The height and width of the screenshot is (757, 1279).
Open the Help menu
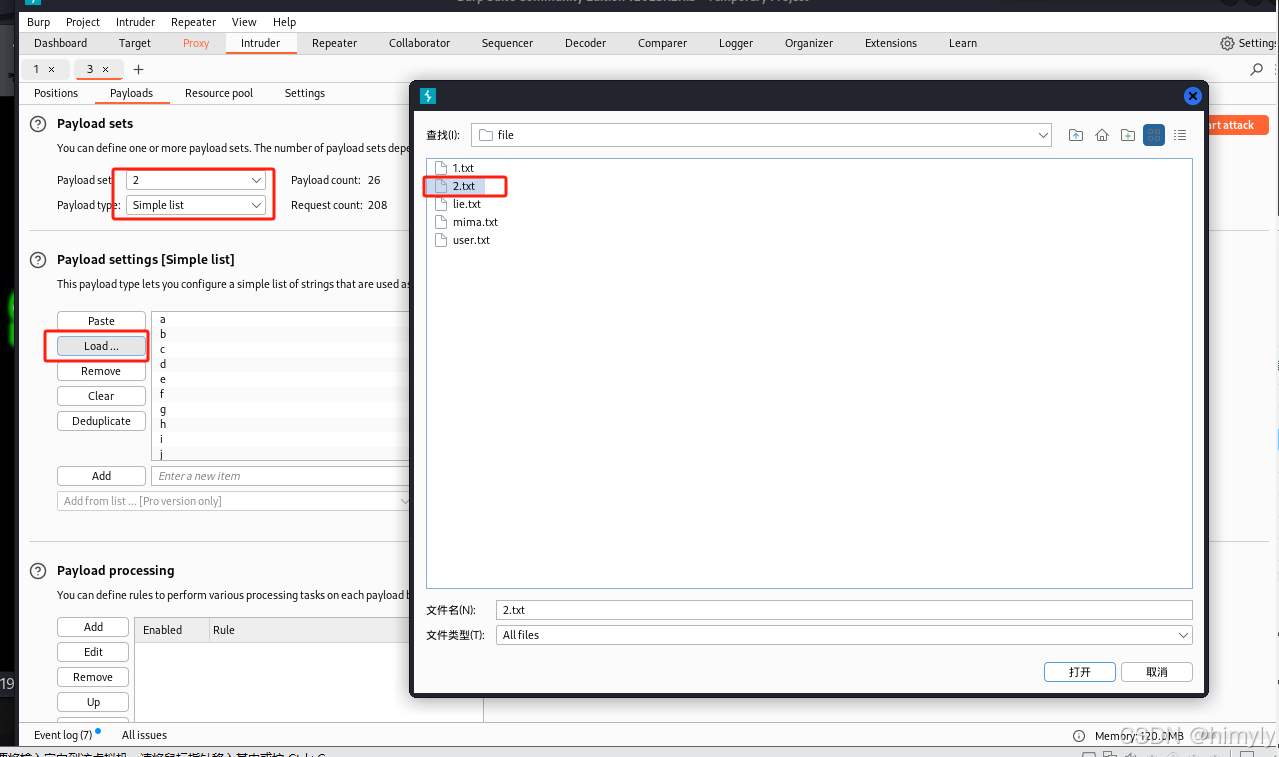[x=284, y=22]
